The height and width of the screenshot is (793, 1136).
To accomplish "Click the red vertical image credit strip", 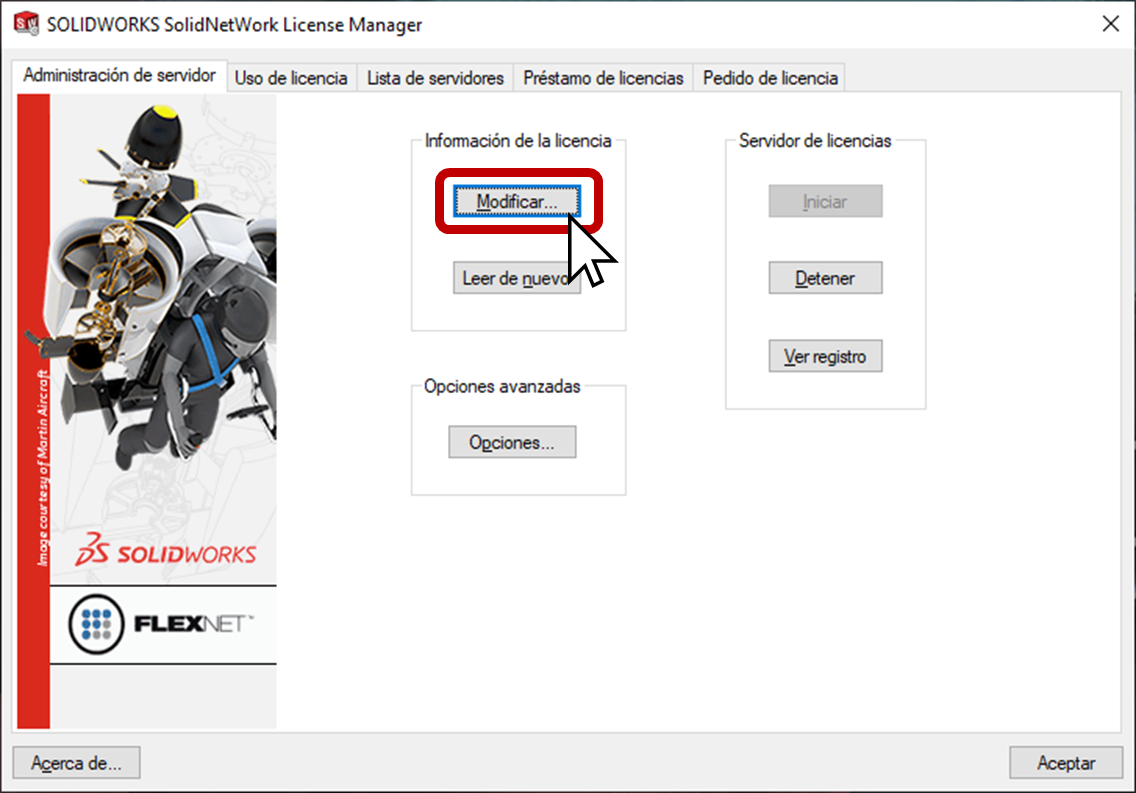I will (33, 411).
